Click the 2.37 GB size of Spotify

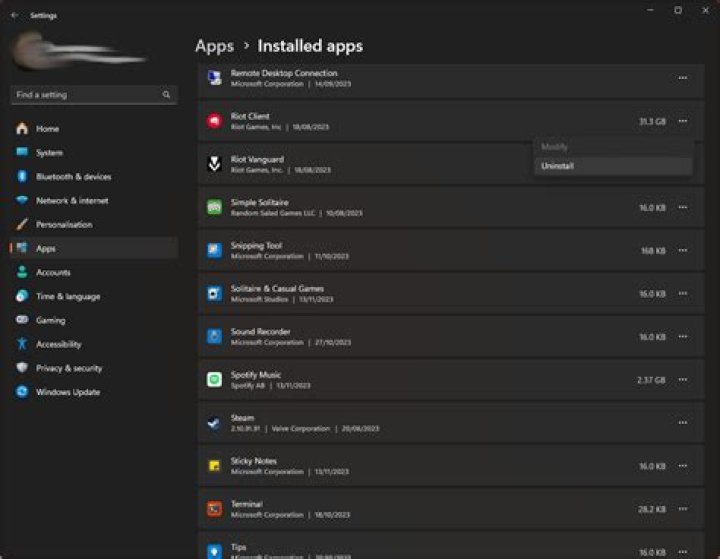(651, 380)
